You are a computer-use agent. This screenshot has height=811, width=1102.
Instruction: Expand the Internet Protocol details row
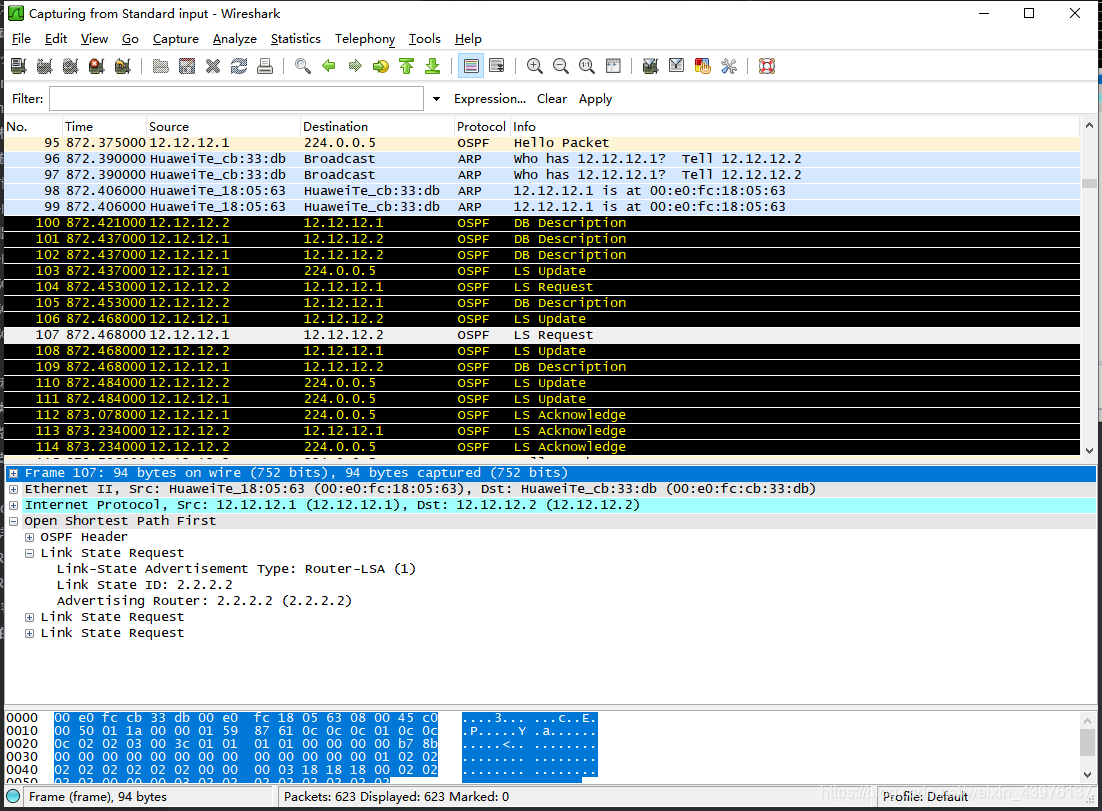[x=13, y=505]
